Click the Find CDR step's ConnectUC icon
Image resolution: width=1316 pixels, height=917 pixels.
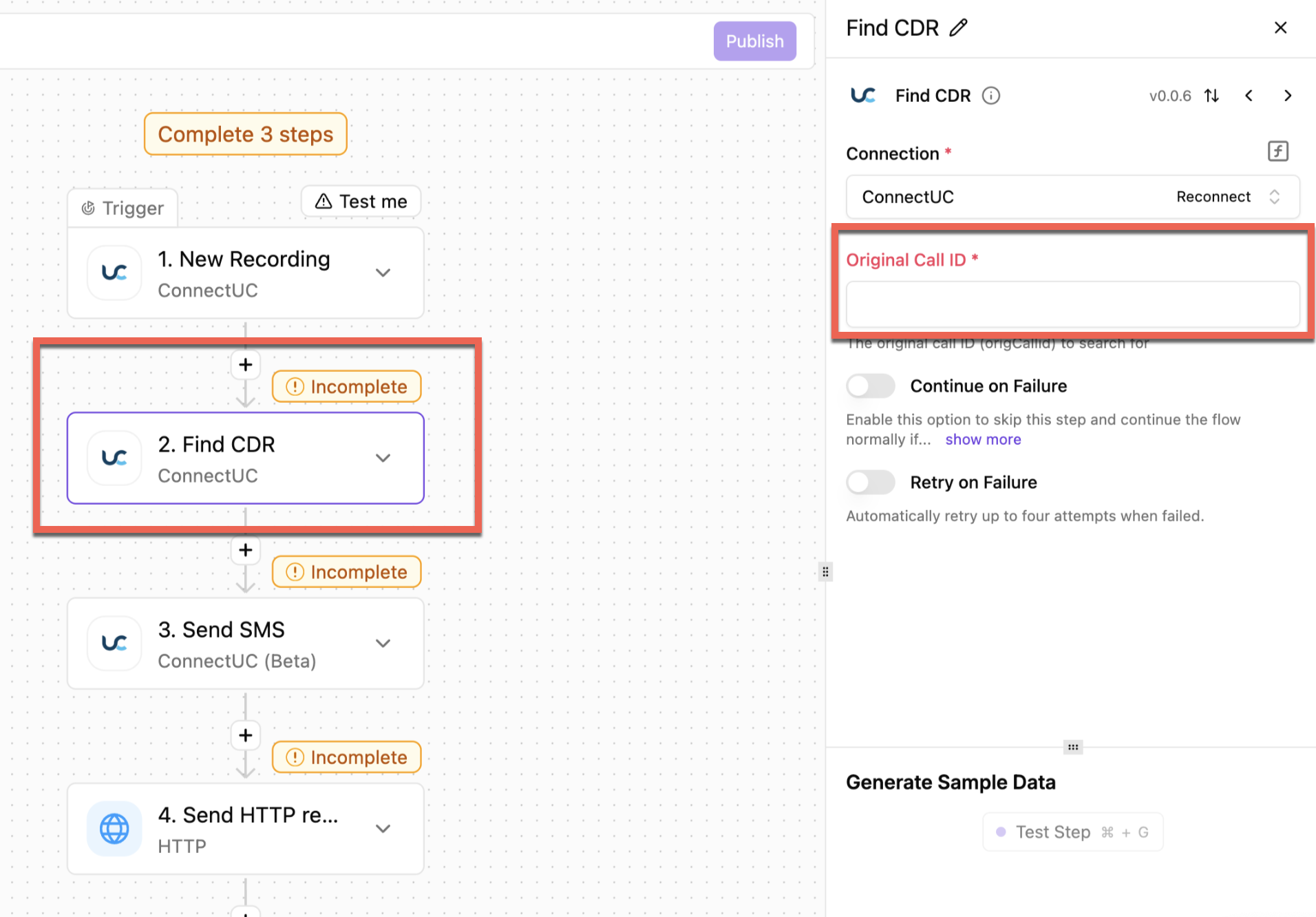coord(114,458)
